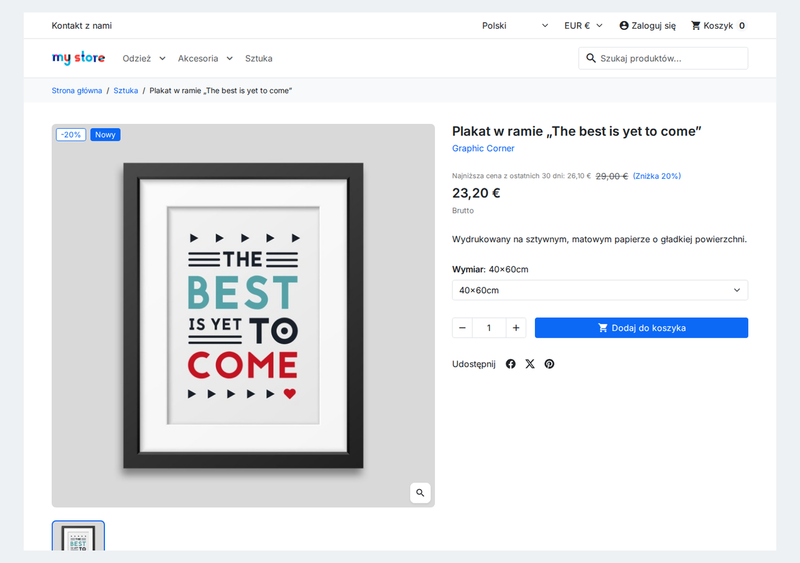Click the 23,20 € price
Image resolution: width=800 pixels, height=563 pixels.
click(476, 193)
